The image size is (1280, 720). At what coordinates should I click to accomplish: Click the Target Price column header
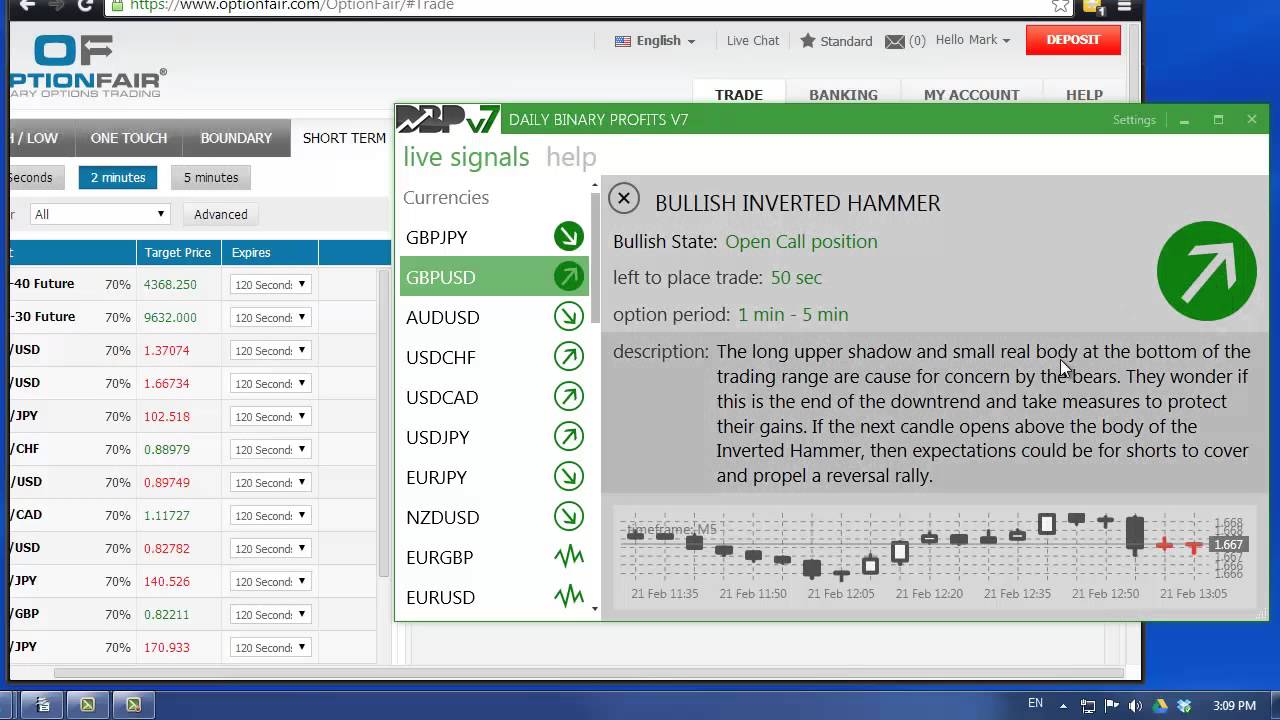178,252
